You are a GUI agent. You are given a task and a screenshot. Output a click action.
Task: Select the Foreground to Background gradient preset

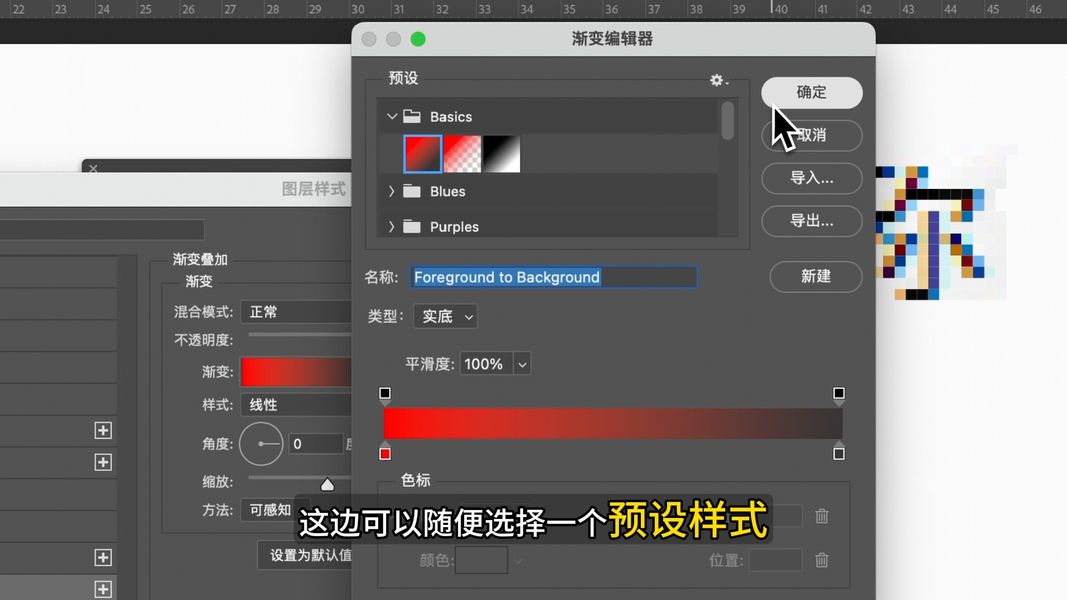(423, 154)
